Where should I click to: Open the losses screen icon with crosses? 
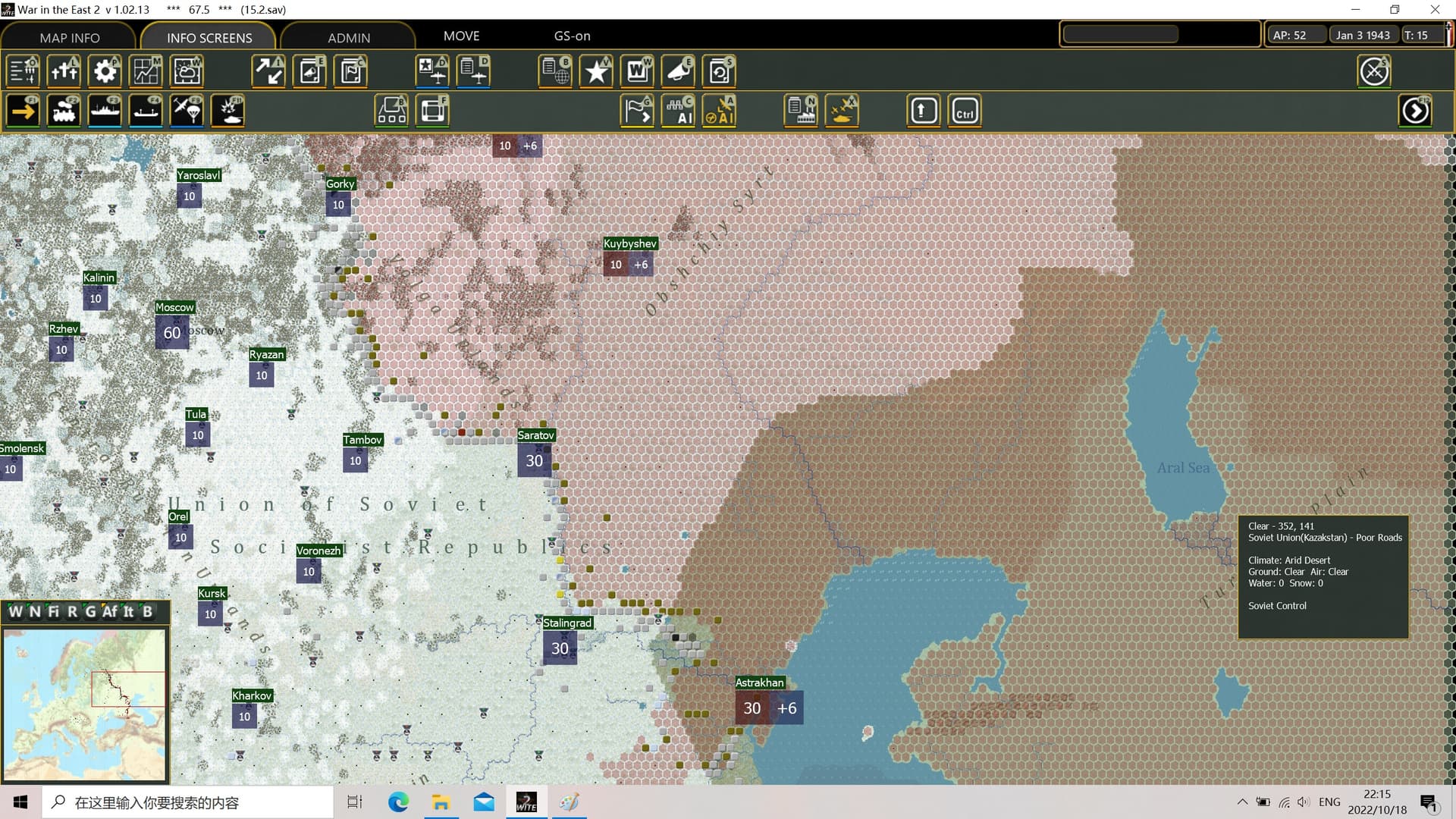[64, 71]
